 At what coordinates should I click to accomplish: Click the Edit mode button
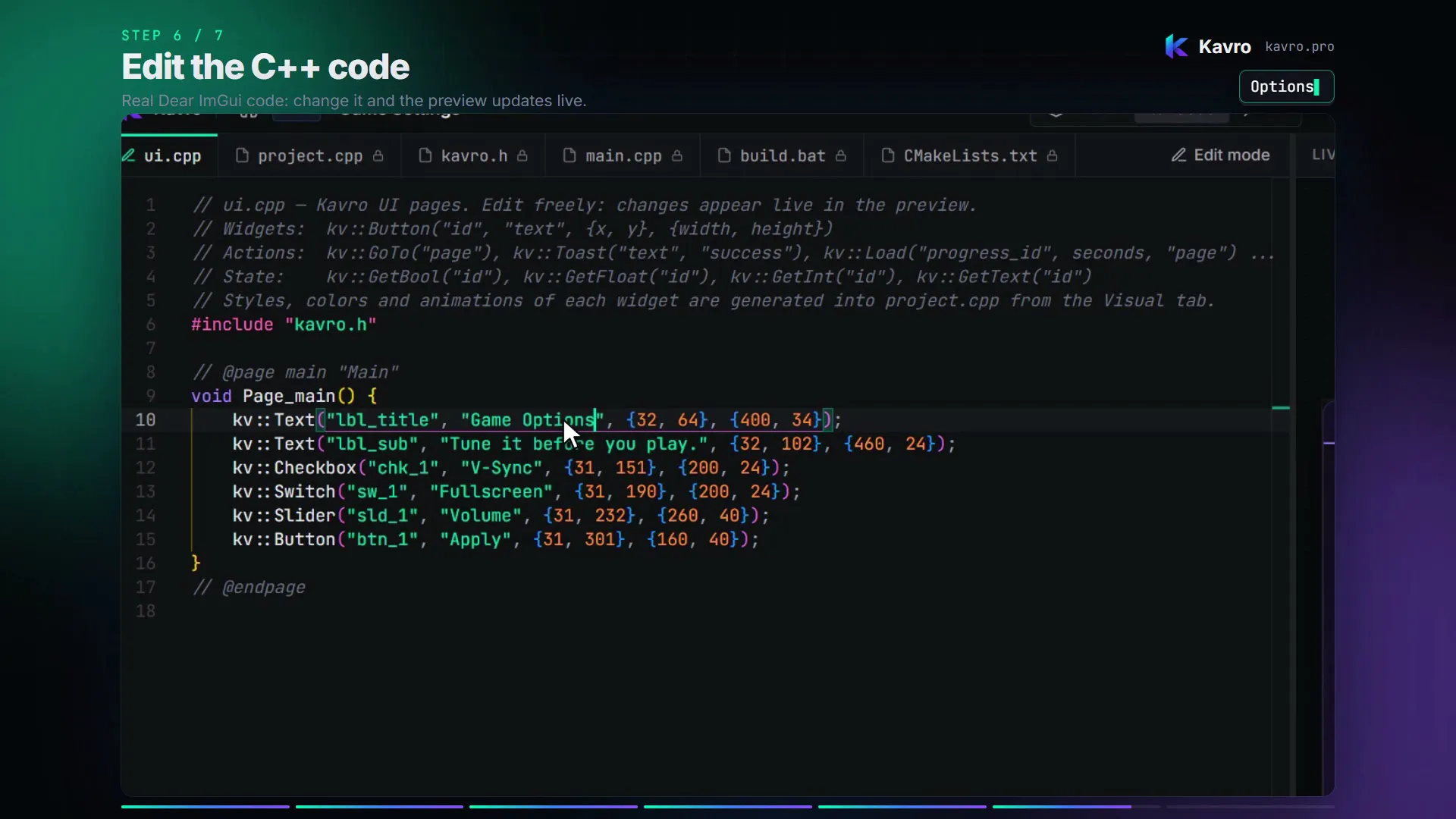point(1221,155)
